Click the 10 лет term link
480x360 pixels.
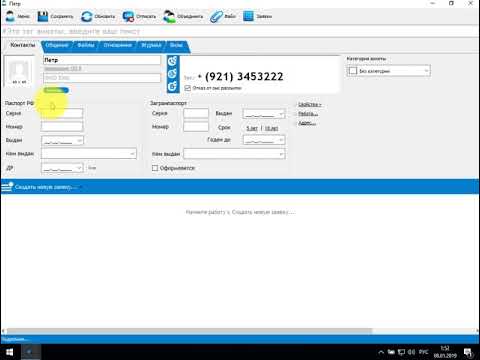tap(271, 128)
